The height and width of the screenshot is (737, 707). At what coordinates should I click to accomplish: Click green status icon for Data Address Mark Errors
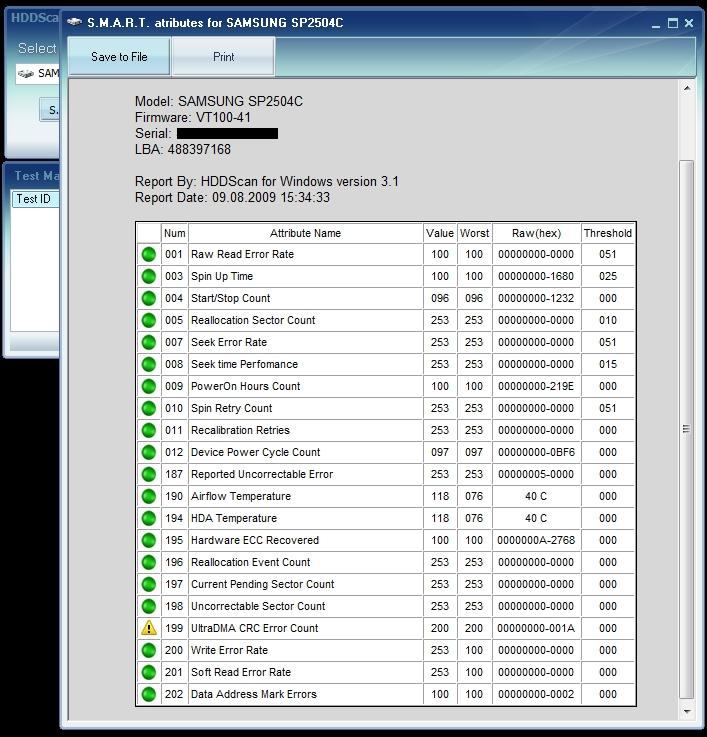click(x=149, y=694)
